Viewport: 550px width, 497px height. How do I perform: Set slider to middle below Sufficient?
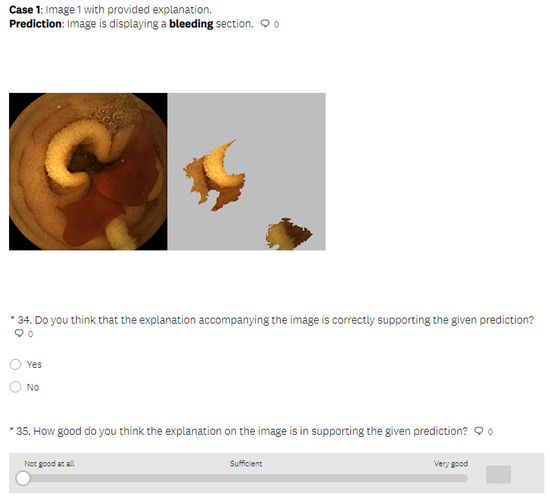point(246,478)
